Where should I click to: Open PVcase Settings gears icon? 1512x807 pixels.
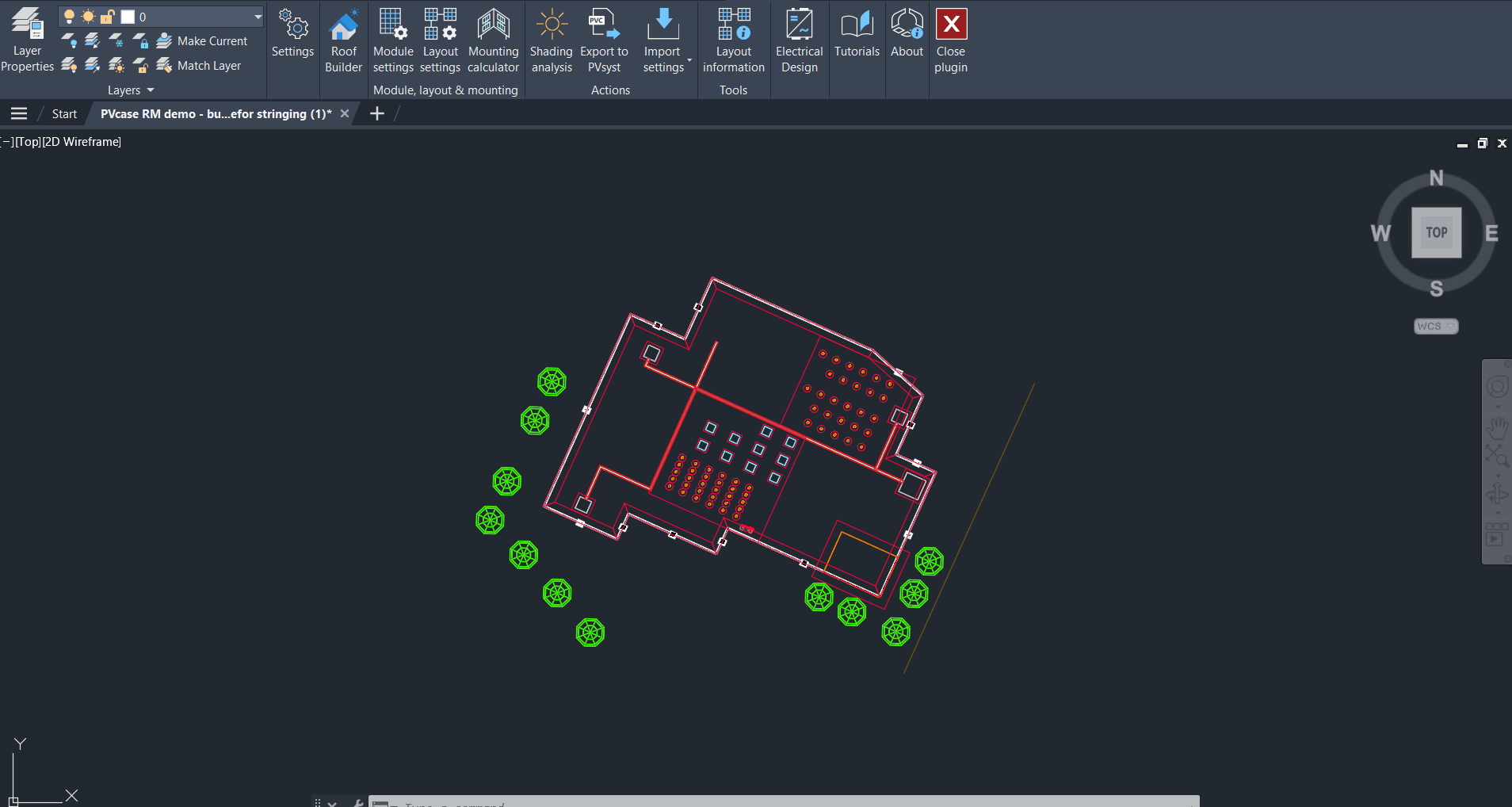[x=293, y=33]
